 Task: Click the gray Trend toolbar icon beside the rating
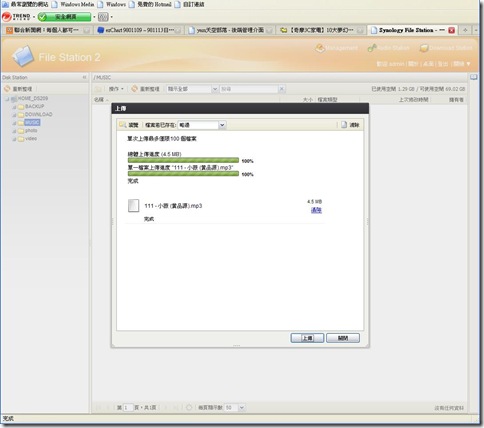(x=103, y=17)
